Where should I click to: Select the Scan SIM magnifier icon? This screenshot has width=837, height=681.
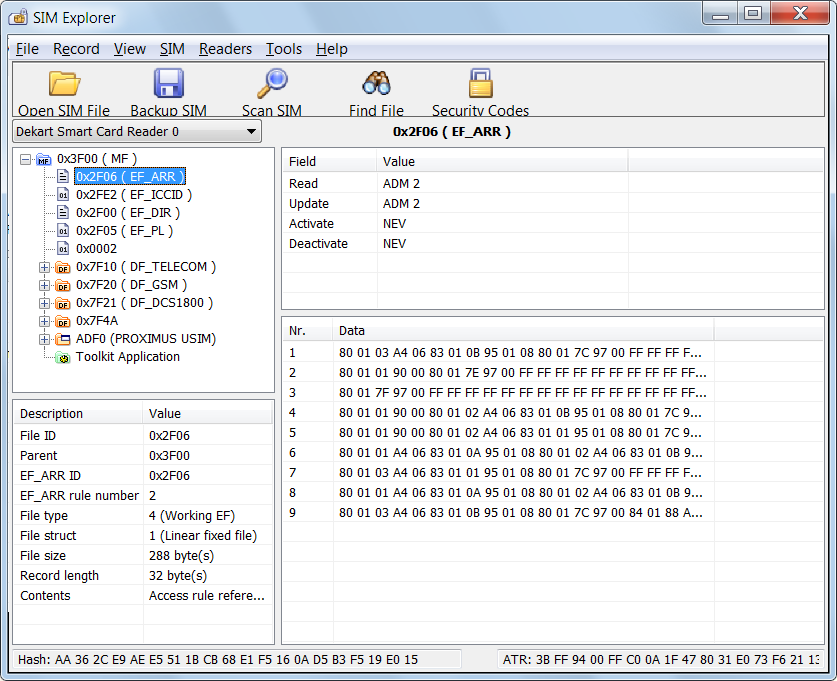click(271, 82)
